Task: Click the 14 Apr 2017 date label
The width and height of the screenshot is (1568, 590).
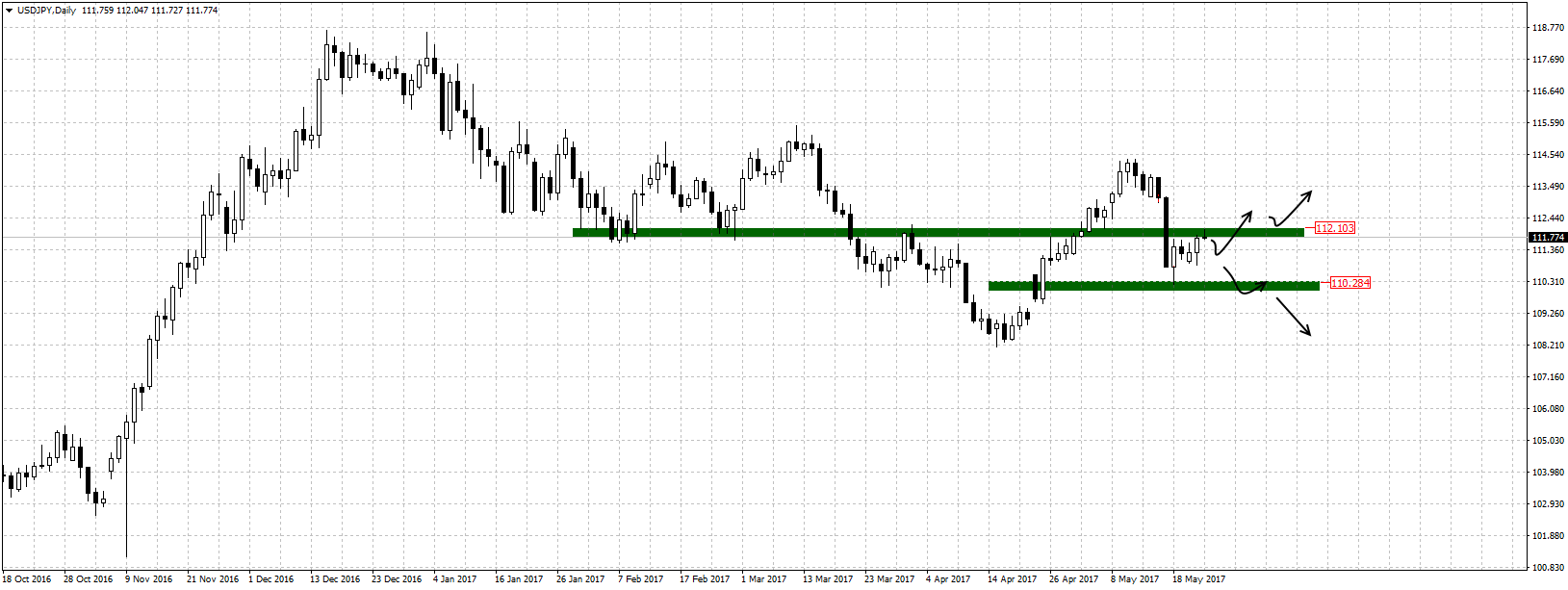Action: coord(1012,578)
